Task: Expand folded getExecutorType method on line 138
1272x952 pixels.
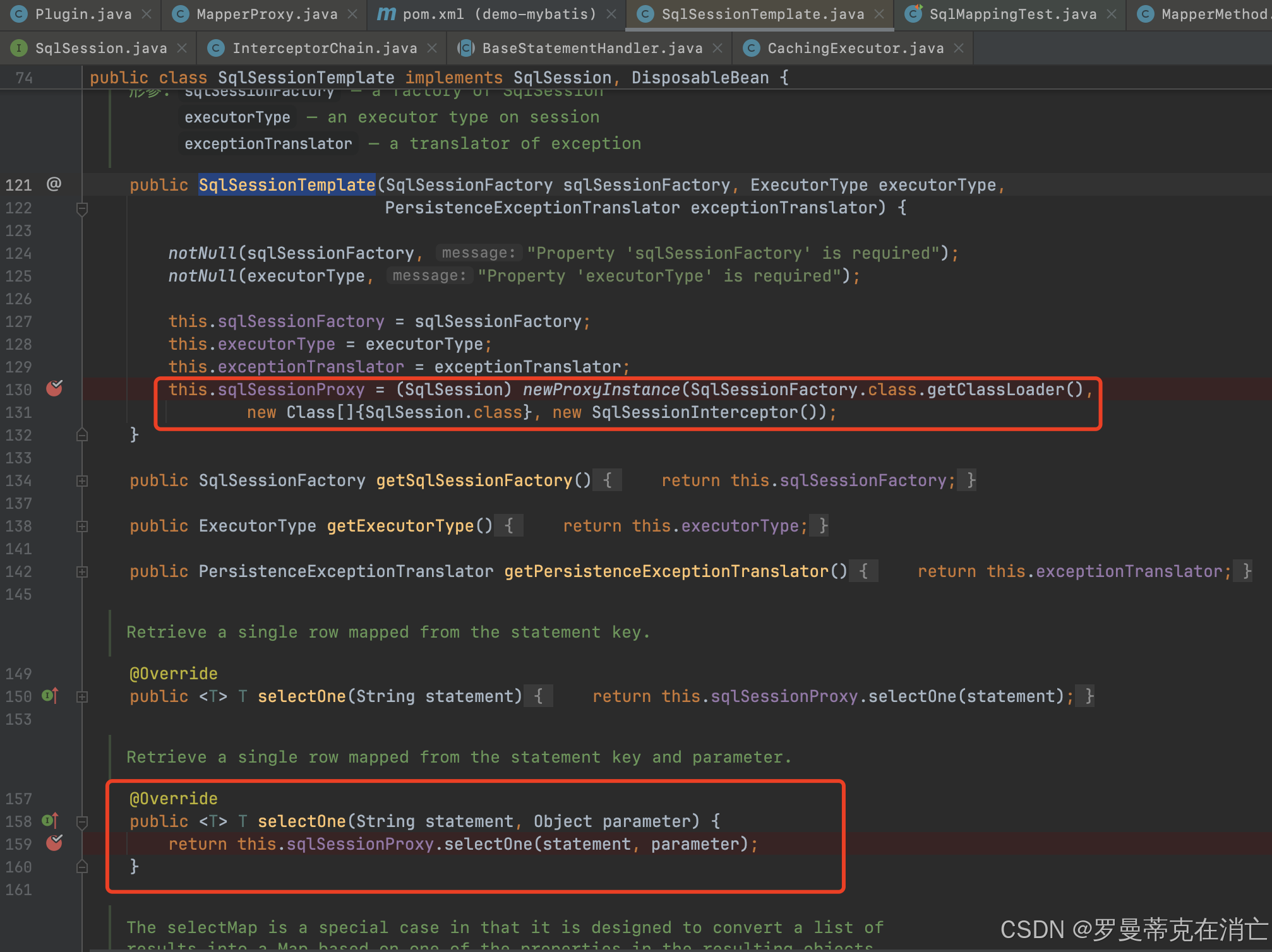Action: point(82,527)
